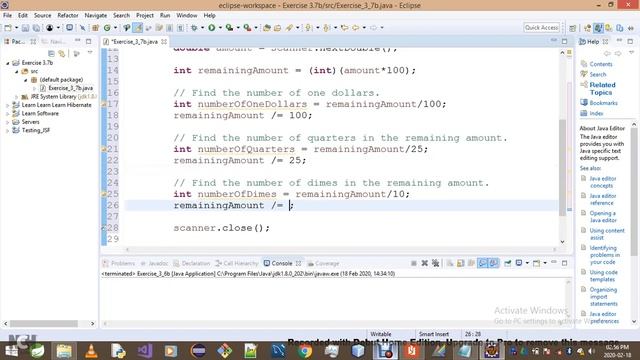Viewport: 640px width, 360px height.
Task: Open Index link in Help panel
Action: pos(596,113)
